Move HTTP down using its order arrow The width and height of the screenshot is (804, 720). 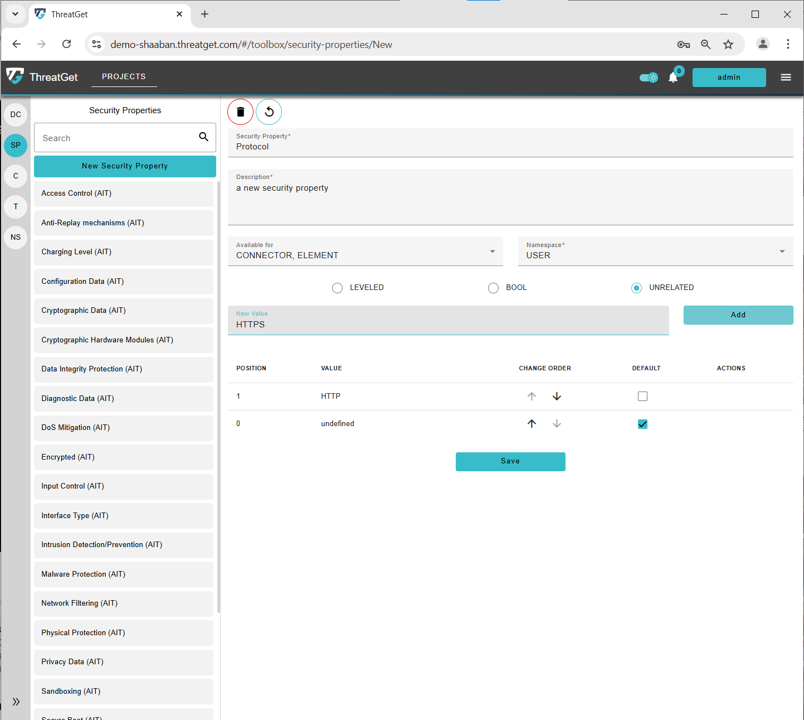tap(557, 395)
